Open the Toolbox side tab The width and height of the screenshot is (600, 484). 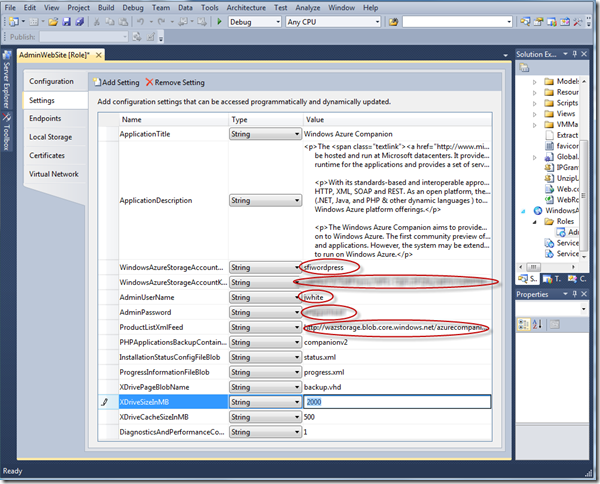point(7,131)
